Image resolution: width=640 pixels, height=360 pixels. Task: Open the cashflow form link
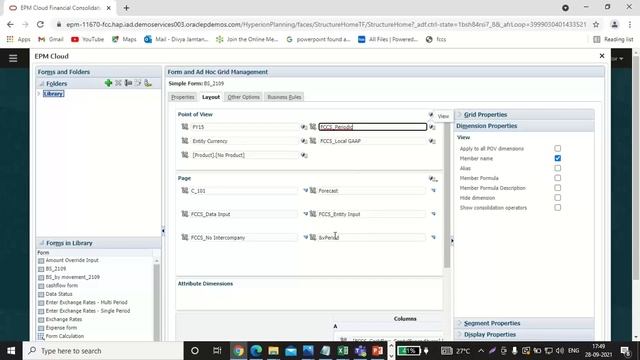click(62, 285)
